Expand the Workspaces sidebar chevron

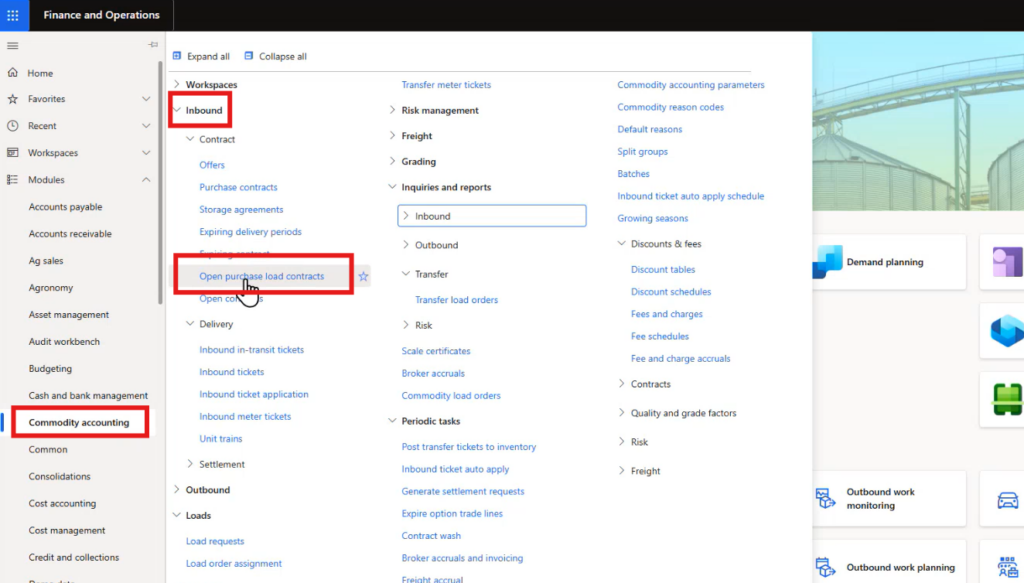146,152
